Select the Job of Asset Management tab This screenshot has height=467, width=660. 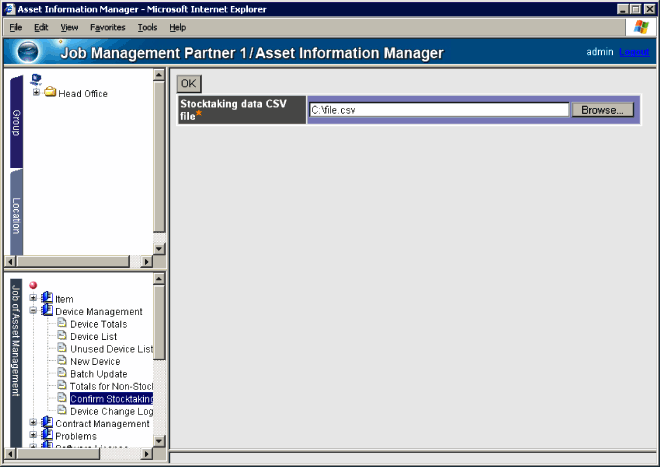[x=16, y=362]
